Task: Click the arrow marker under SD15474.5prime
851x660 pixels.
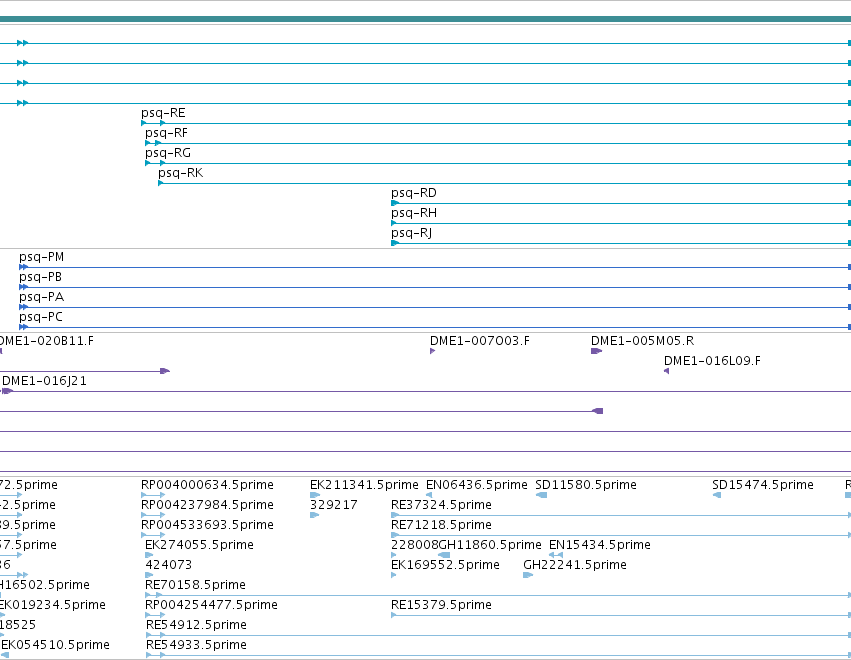Action: point(716,495)
